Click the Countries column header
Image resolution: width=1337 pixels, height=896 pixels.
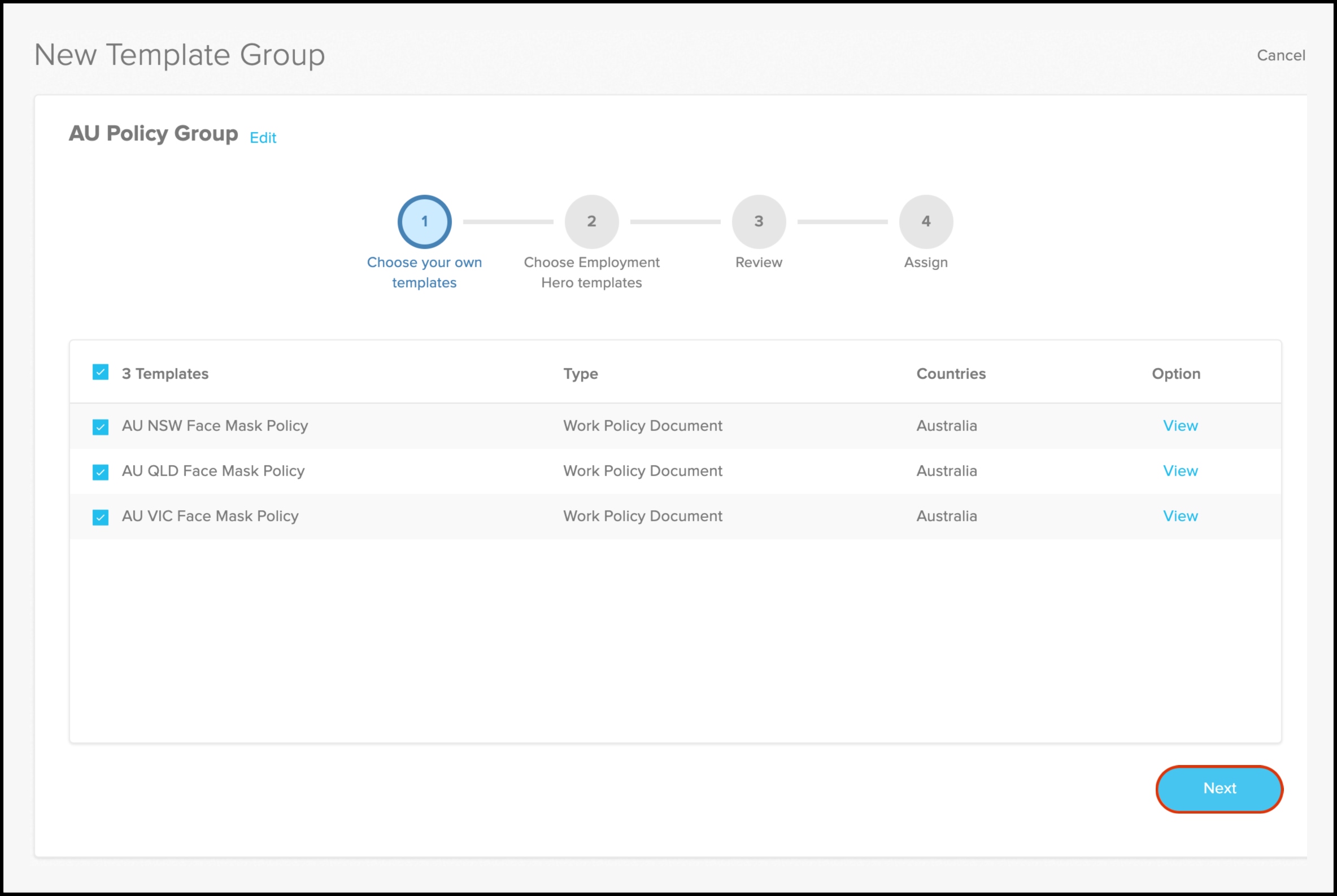click(x=951, y=374)
